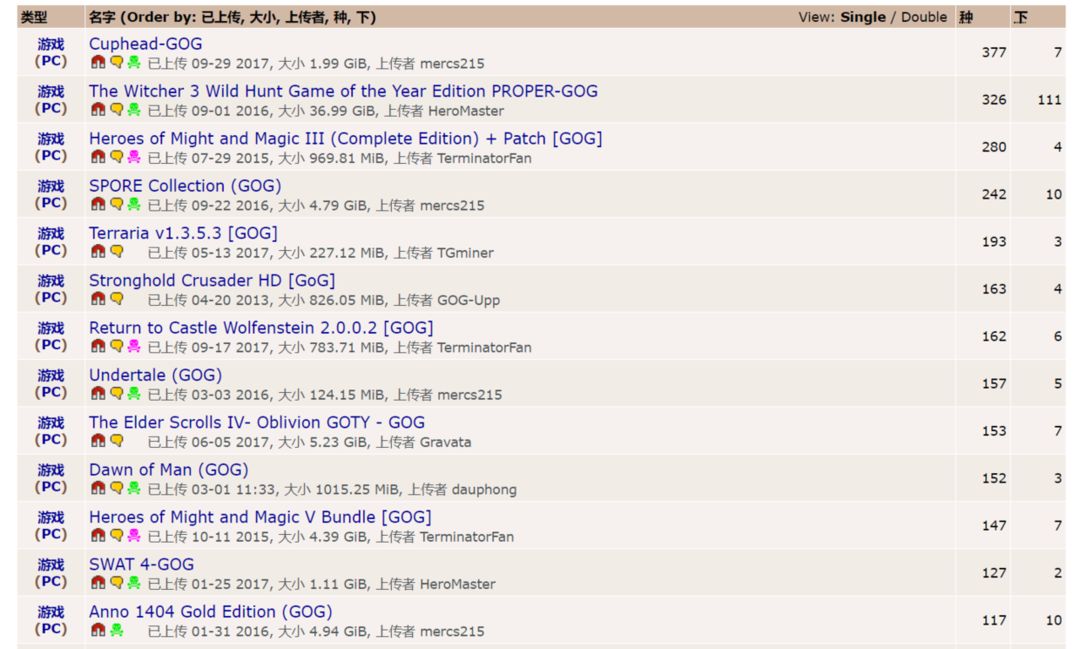Open uploader HeroMaster in The Witcher 3 row

click(x=466, y=111)
